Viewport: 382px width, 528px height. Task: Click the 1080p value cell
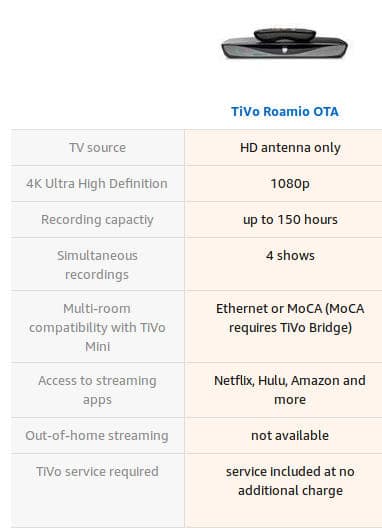290,184
